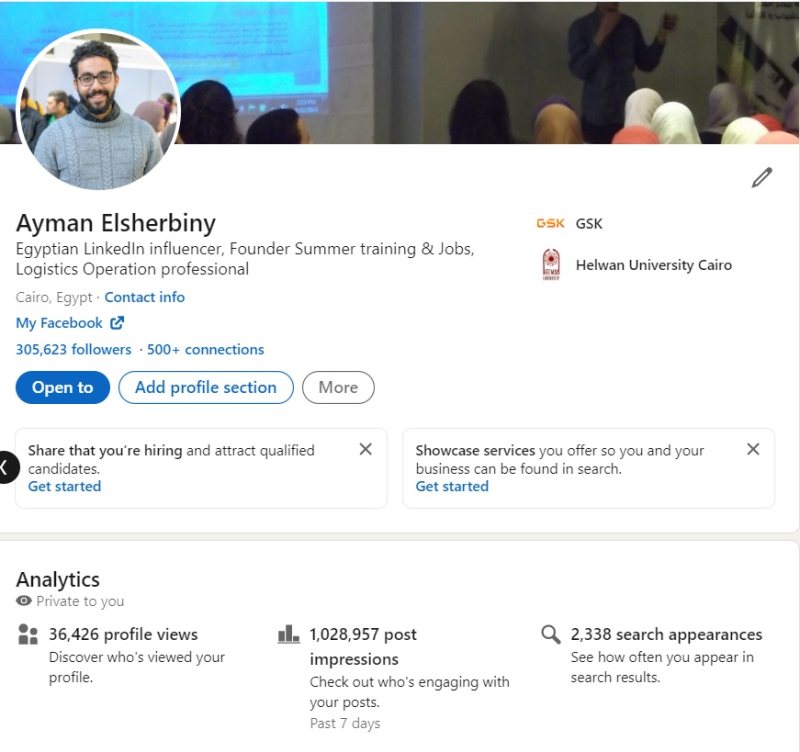Screen dimensions: 800x752
Task: Click the pencil icon to edit profile intro
Action: tap(762, 176)
